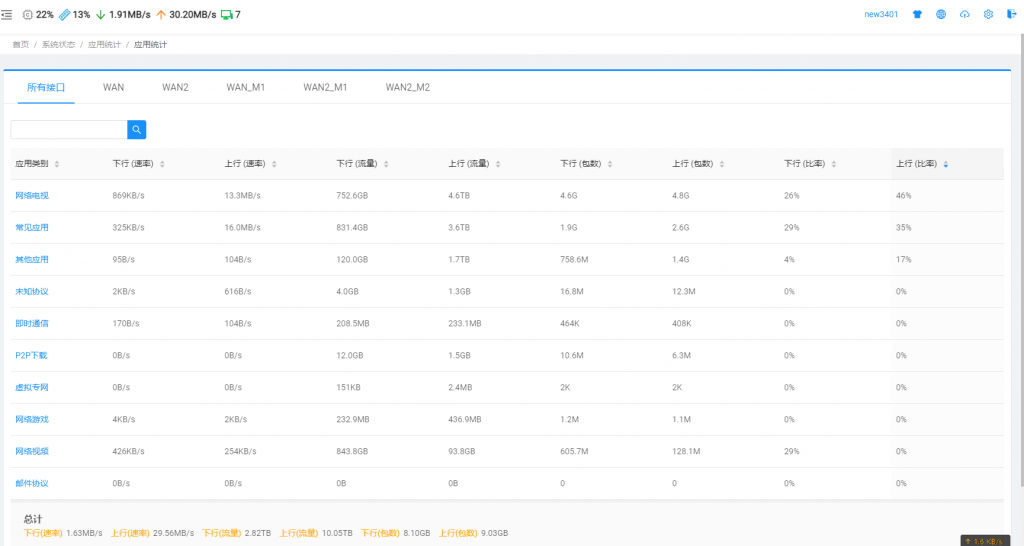The width and height of the screenshot is (1024, 546).
Task: Sort by 上行(包数) column arrows
Action: 722,164
